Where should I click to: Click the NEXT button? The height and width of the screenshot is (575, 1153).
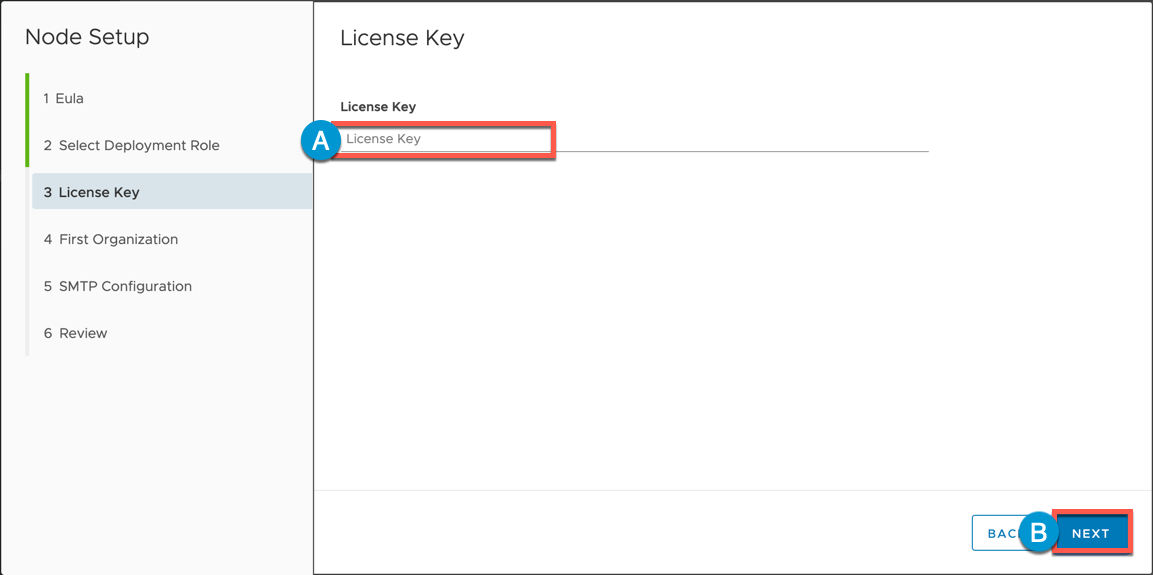tap(1091, 533)
